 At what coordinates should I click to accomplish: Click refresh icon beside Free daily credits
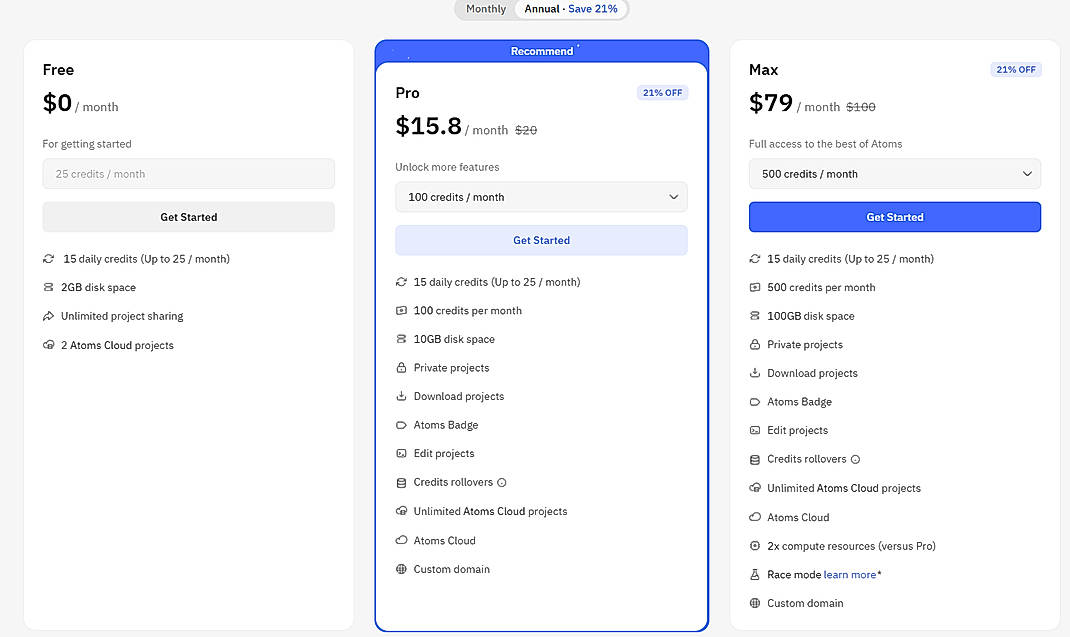(x=48, y=259)
